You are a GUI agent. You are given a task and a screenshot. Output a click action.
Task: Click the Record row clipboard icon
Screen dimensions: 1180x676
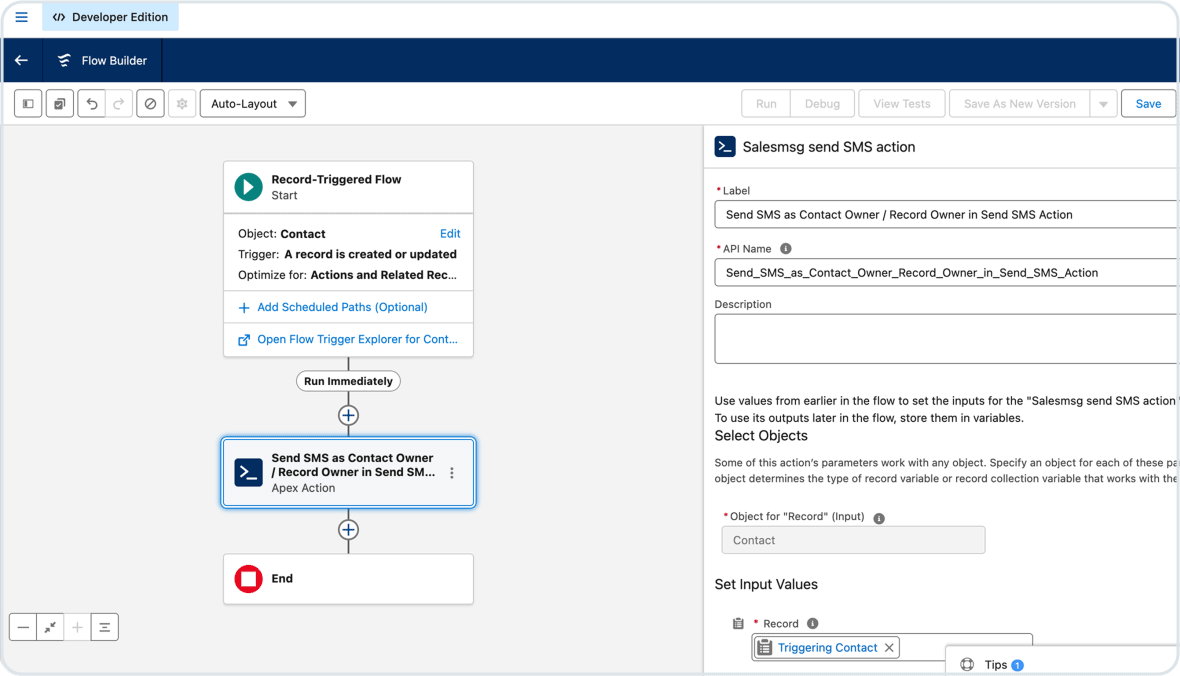click(738, 623)
